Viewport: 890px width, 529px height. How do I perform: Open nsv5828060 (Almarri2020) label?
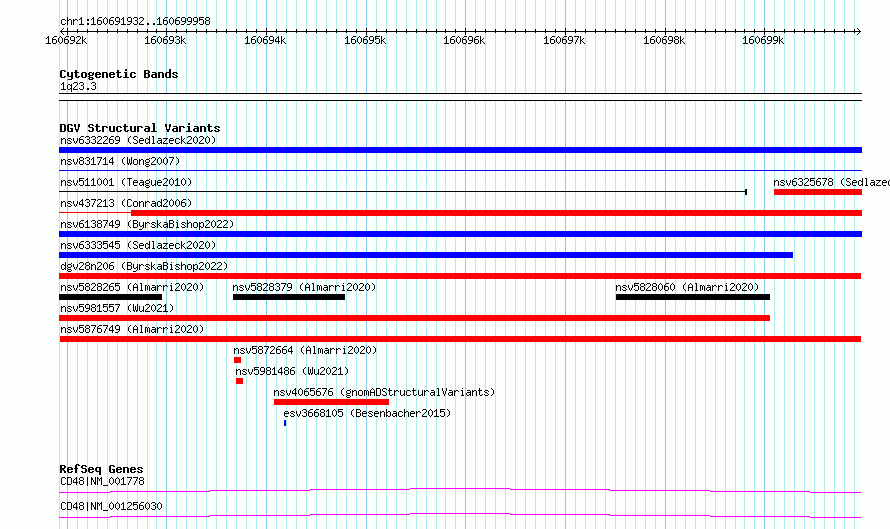[687, 287]
